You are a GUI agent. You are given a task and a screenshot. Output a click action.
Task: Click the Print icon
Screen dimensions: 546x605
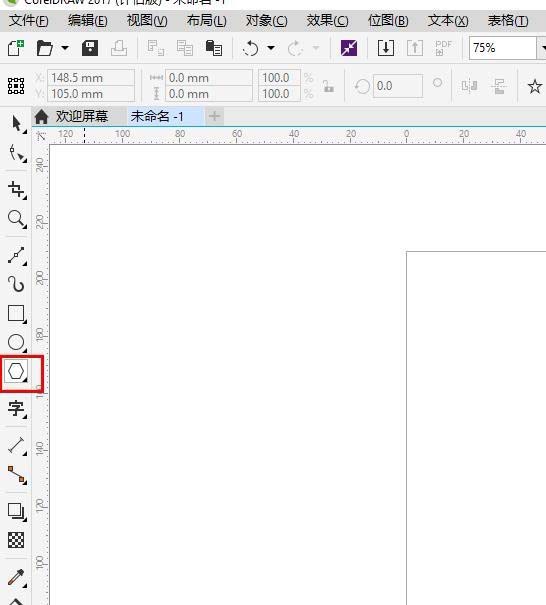click(x=119, y=48)
